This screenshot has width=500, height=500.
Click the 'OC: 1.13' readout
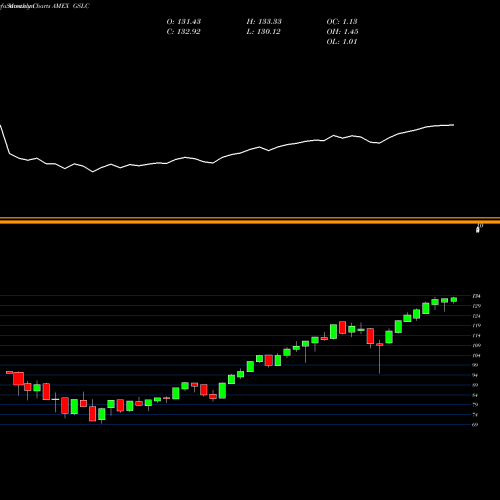(342, 22)
